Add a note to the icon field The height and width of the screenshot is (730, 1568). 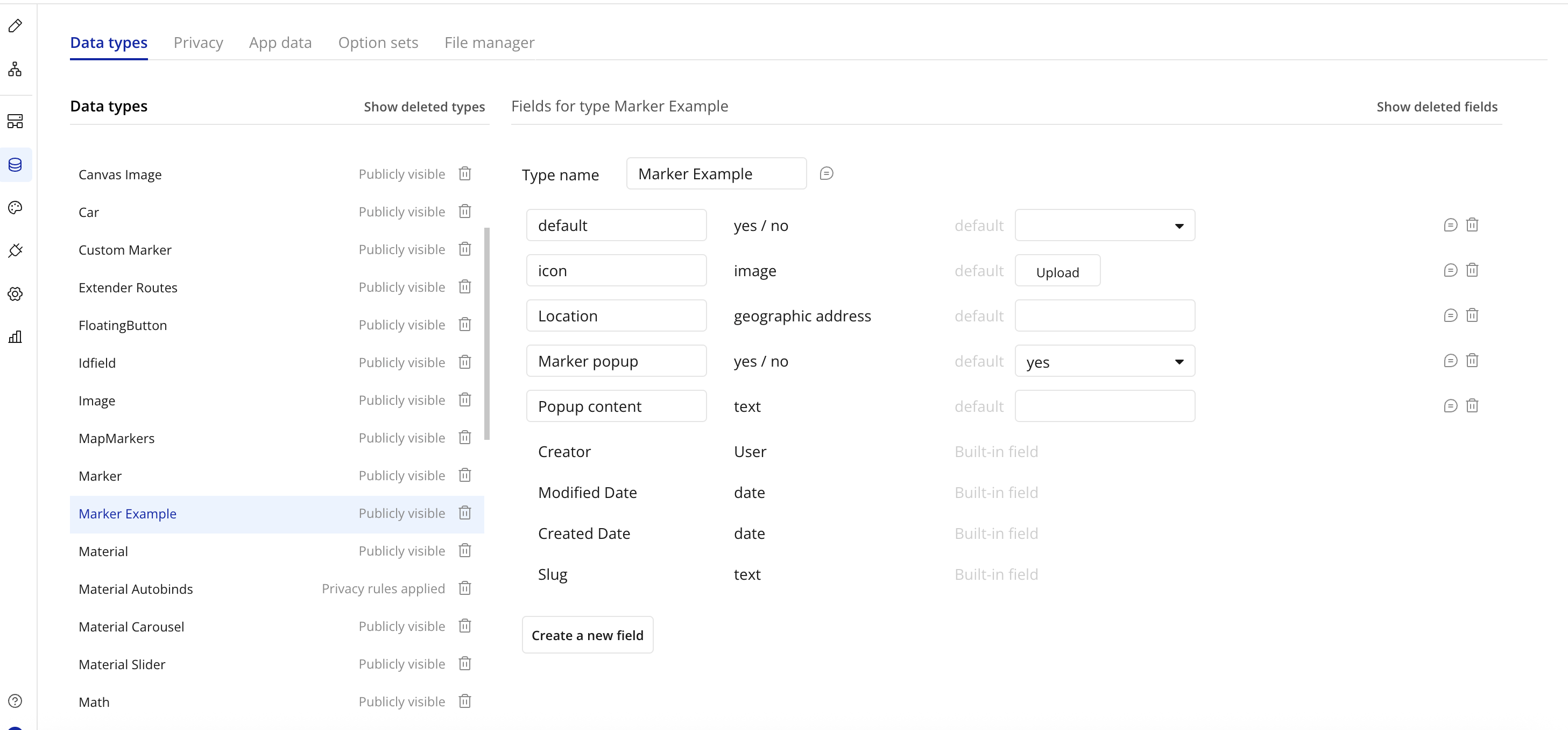tap(1450, 270)
